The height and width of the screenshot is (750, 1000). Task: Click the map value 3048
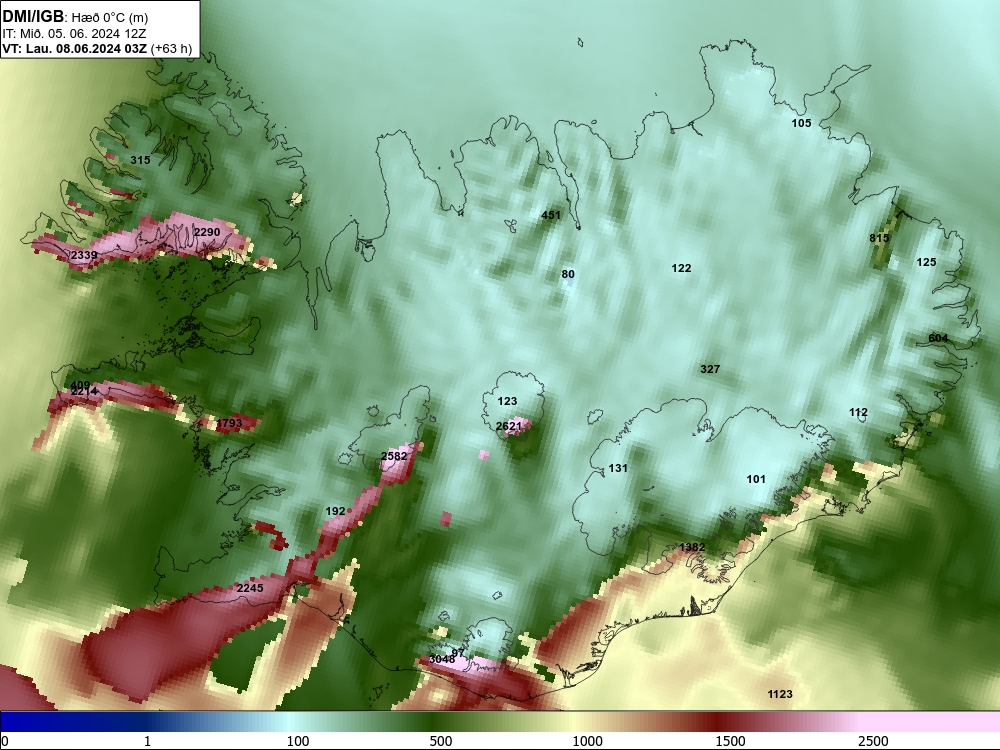click(442, 659)
